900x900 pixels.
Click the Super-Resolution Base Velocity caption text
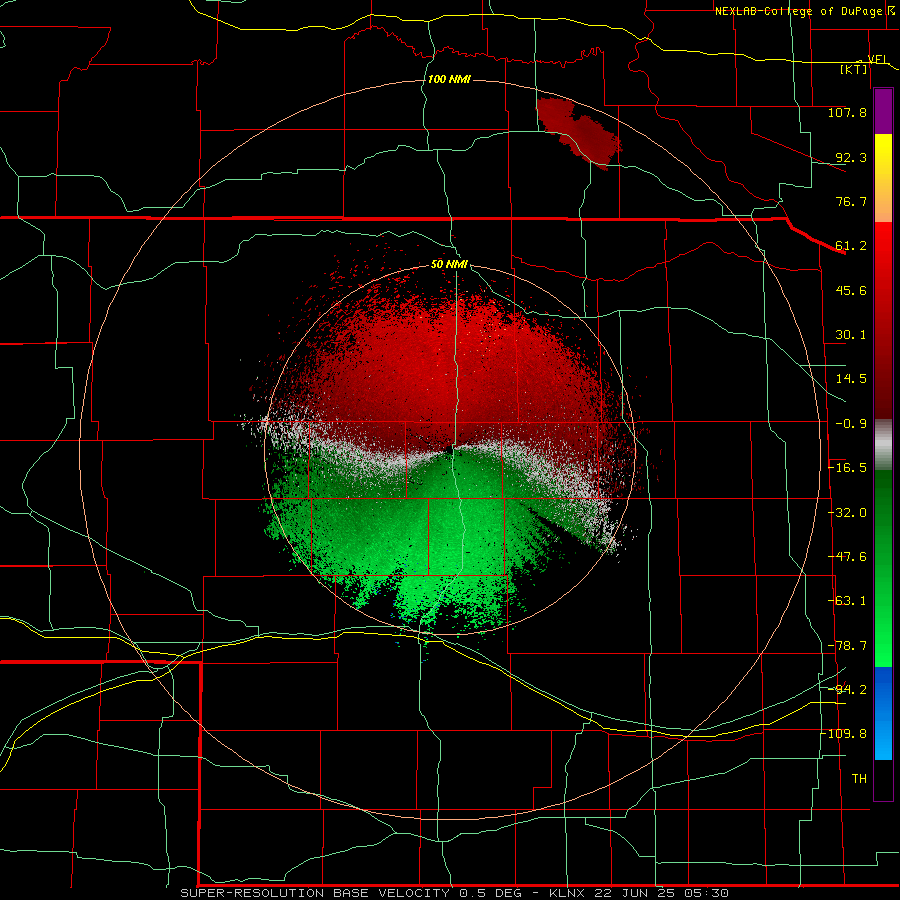coord(455,893)
